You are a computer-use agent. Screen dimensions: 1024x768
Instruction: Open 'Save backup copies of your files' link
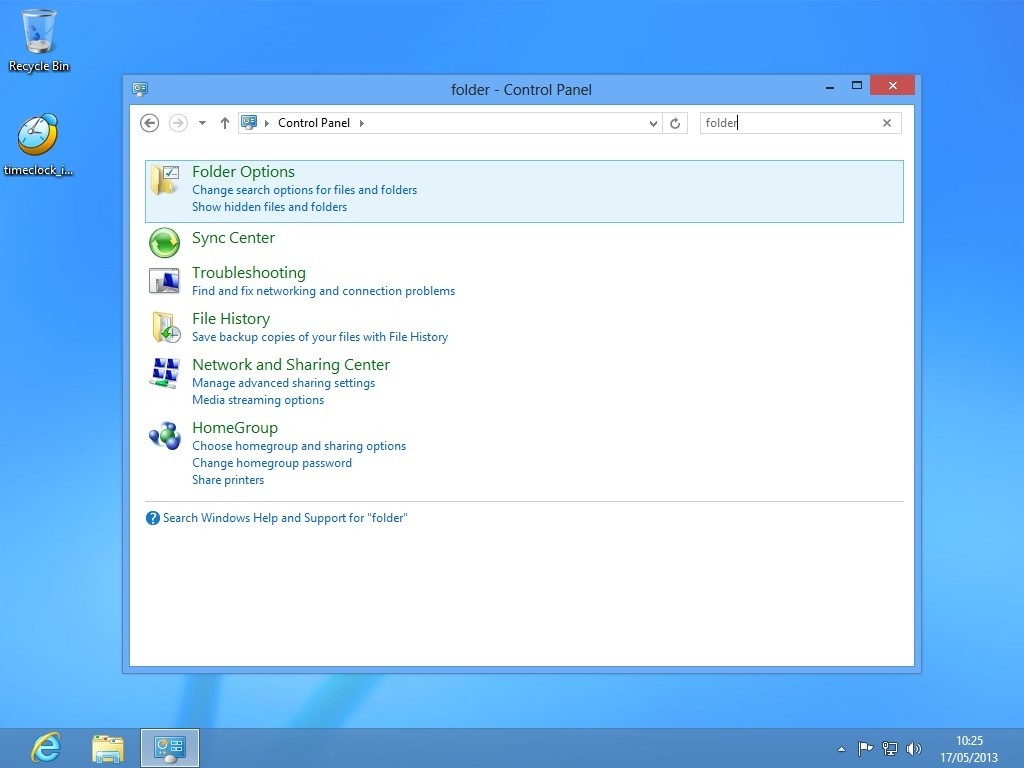320,337
